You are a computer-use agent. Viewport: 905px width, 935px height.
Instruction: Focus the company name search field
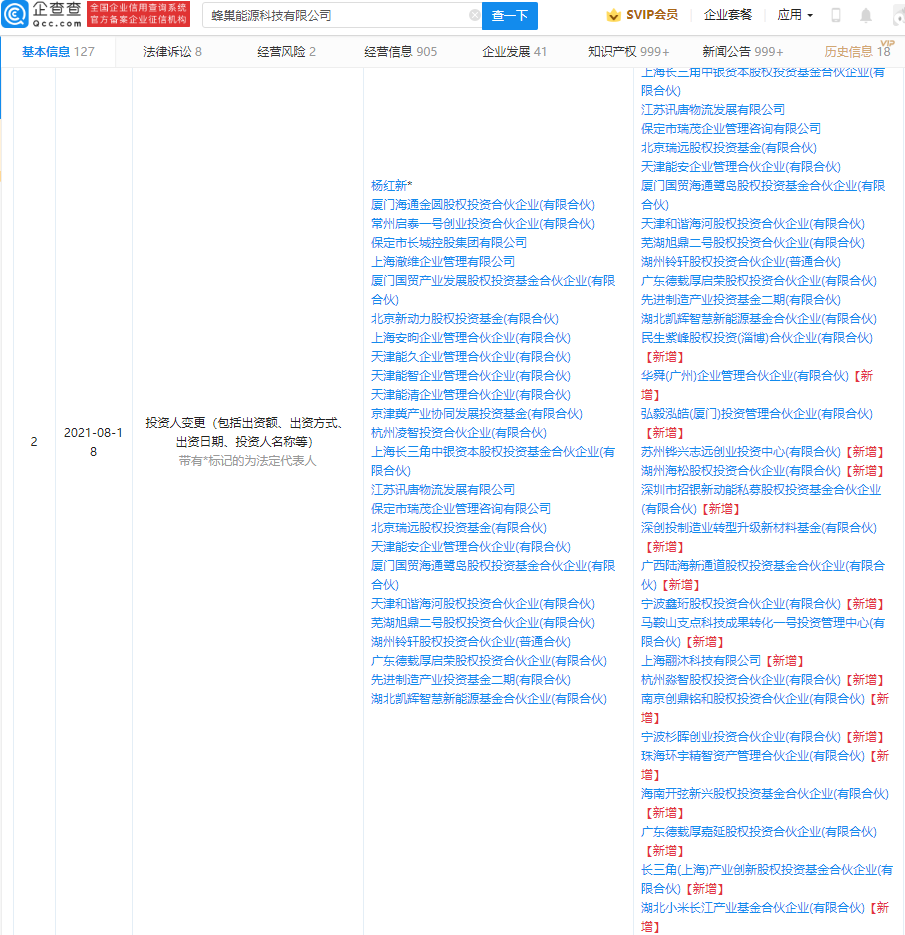(335, 16)
